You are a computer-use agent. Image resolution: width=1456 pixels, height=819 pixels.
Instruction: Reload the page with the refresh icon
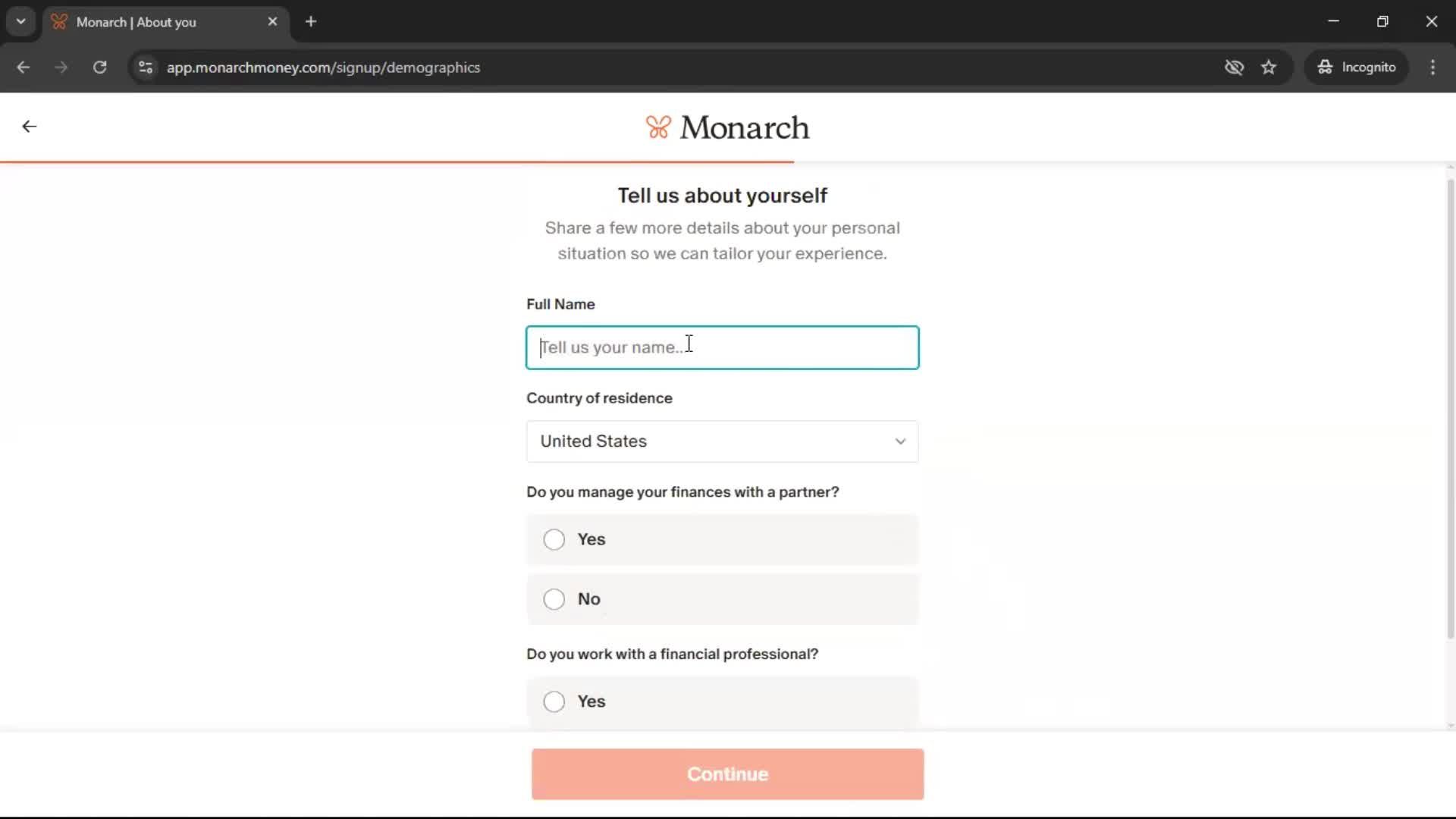(99, 67)
